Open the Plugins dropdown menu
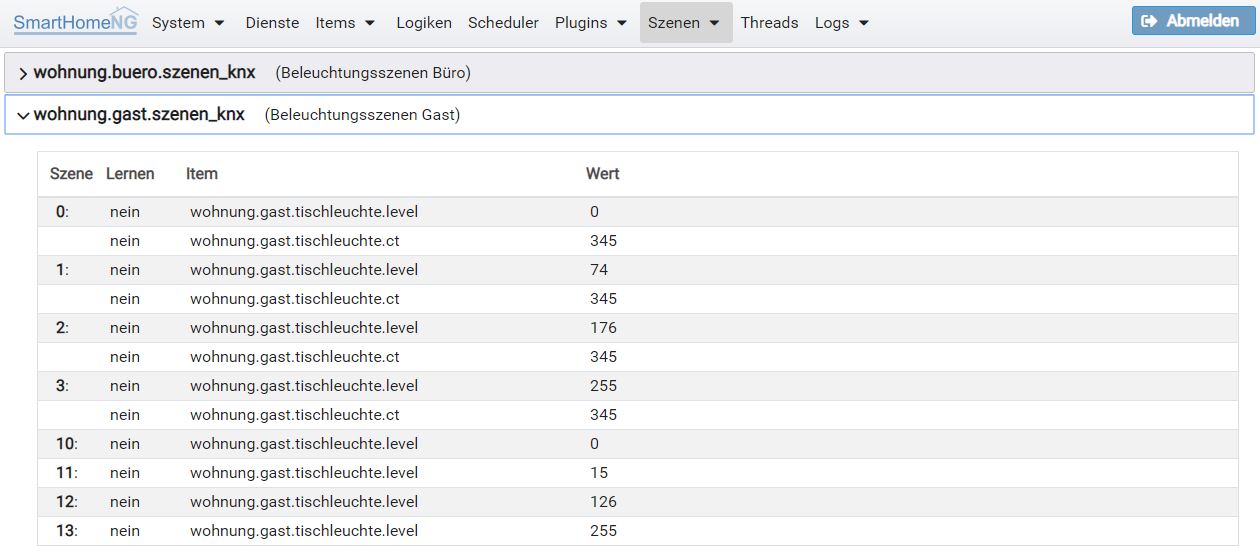This screenshot has height=559, width=1260. [591, 22]
